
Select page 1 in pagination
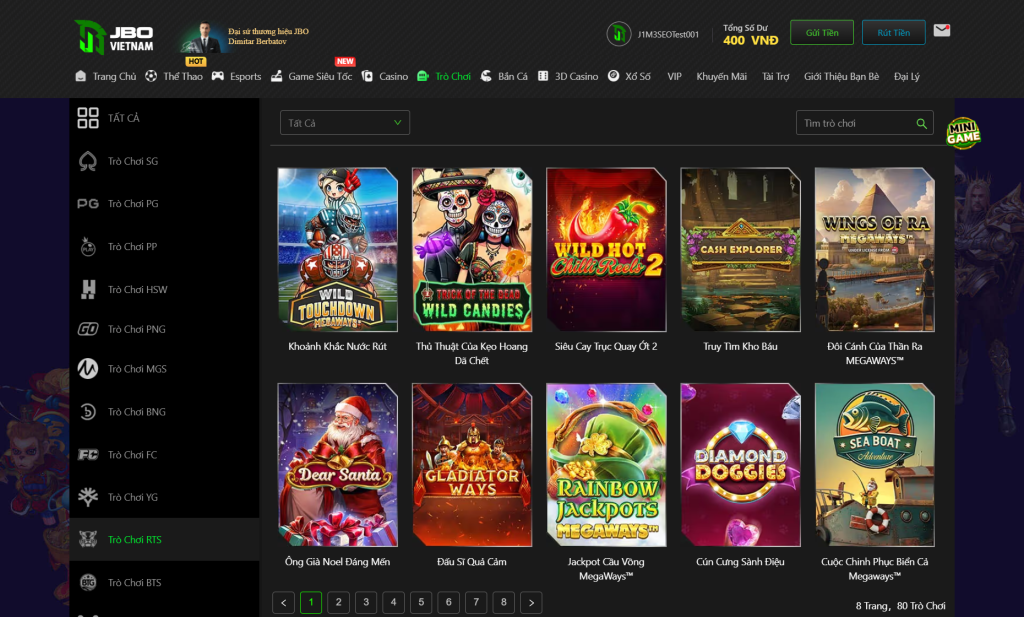[311, 603]
